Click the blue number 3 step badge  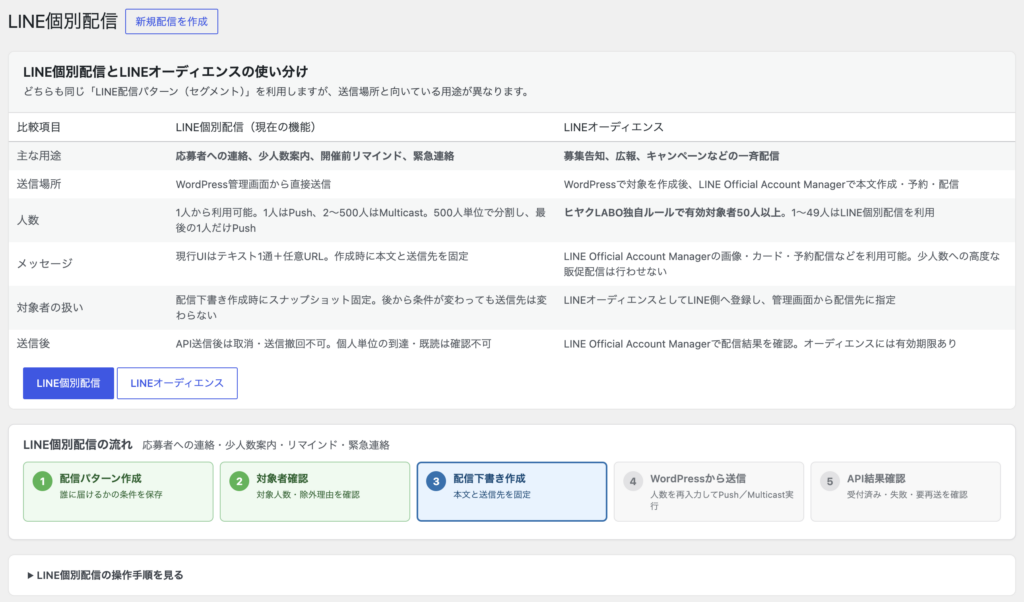point(436,482)
